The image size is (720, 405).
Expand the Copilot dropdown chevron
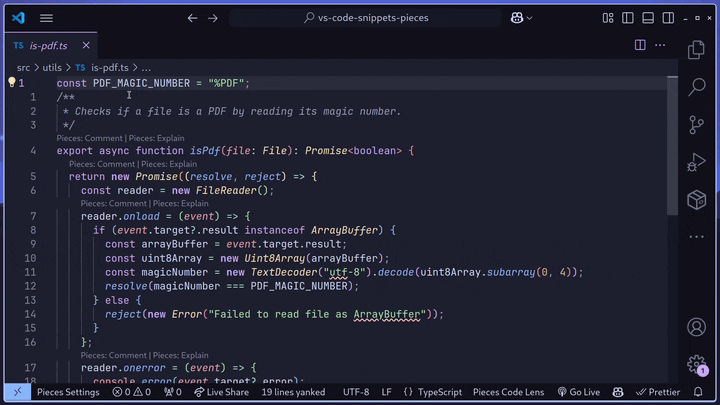tap(529, 18)
